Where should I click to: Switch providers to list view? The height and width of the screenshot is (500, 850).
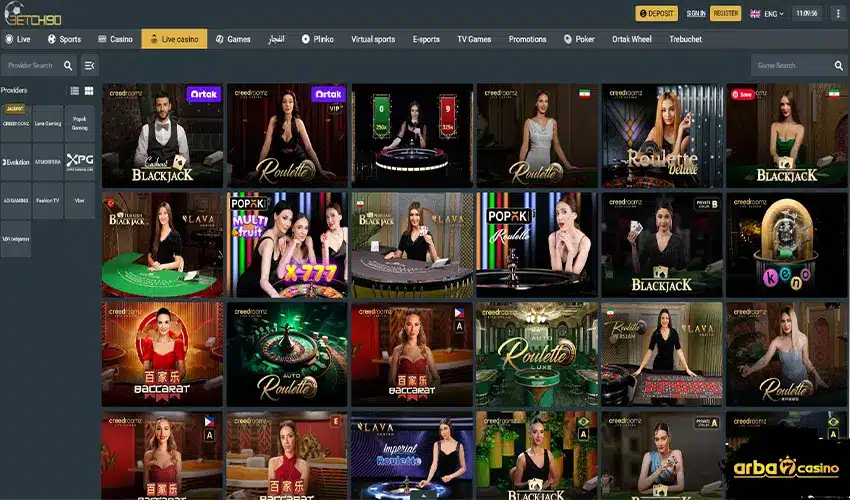pos(74,91)
